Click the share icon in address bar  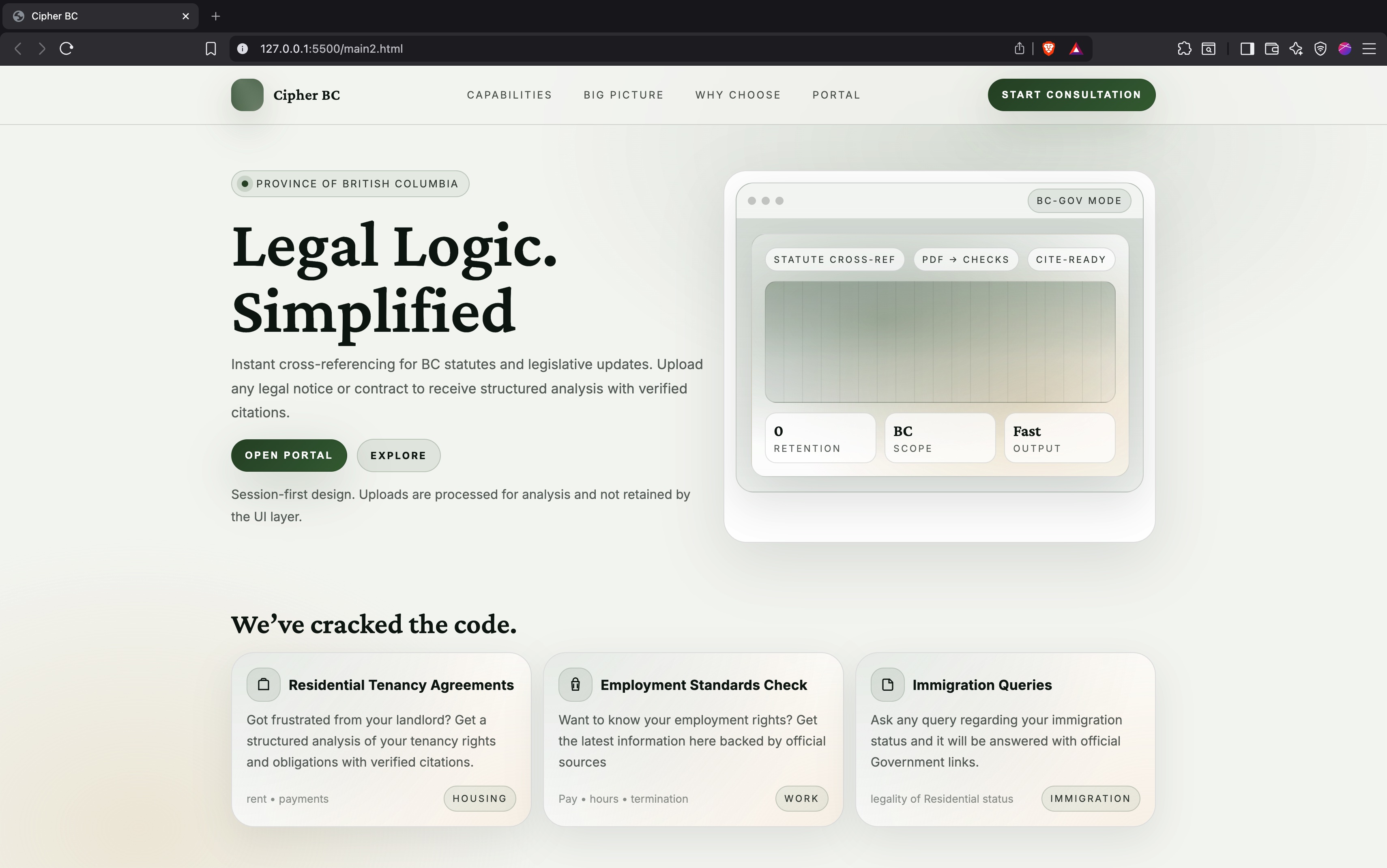1019,49
